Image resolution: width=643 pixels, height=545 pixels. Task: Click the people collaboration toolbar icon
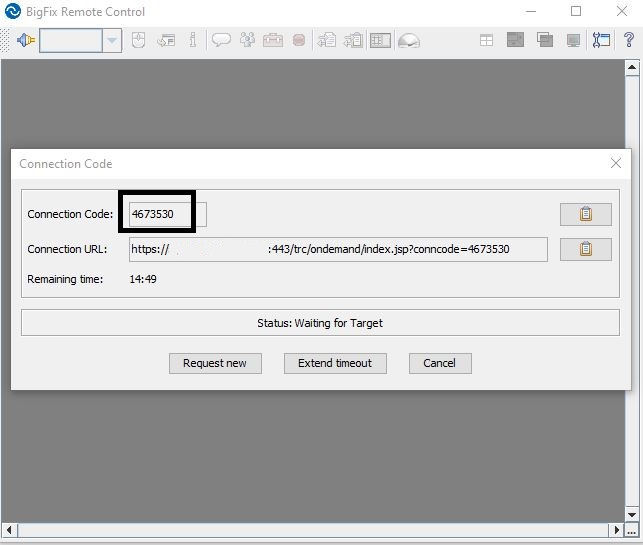pyautogui.click(x=247, y=40)
